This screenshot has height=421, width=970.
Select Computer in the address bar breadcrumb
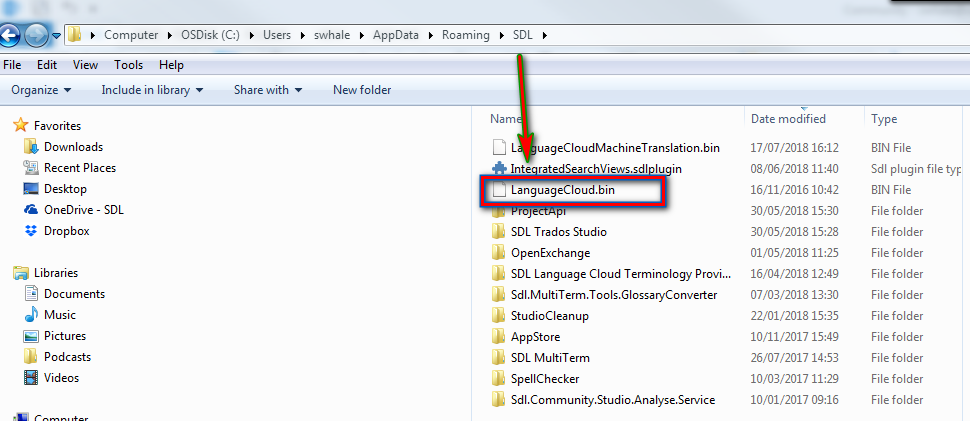pyautogui.click(x=131, y=35)
